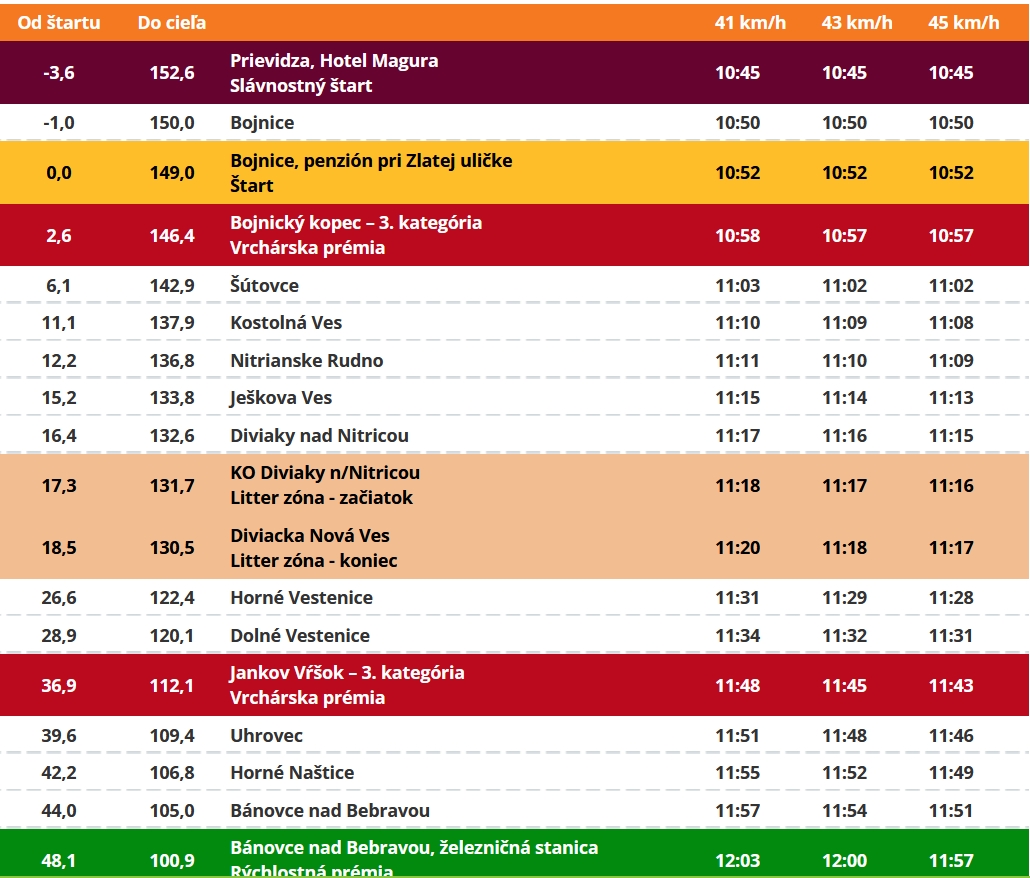The width and height of the screenshot is (1030, 878).
Task: Click the 'Dolné Vestenice' location name
Action: (x=300, y=636)
